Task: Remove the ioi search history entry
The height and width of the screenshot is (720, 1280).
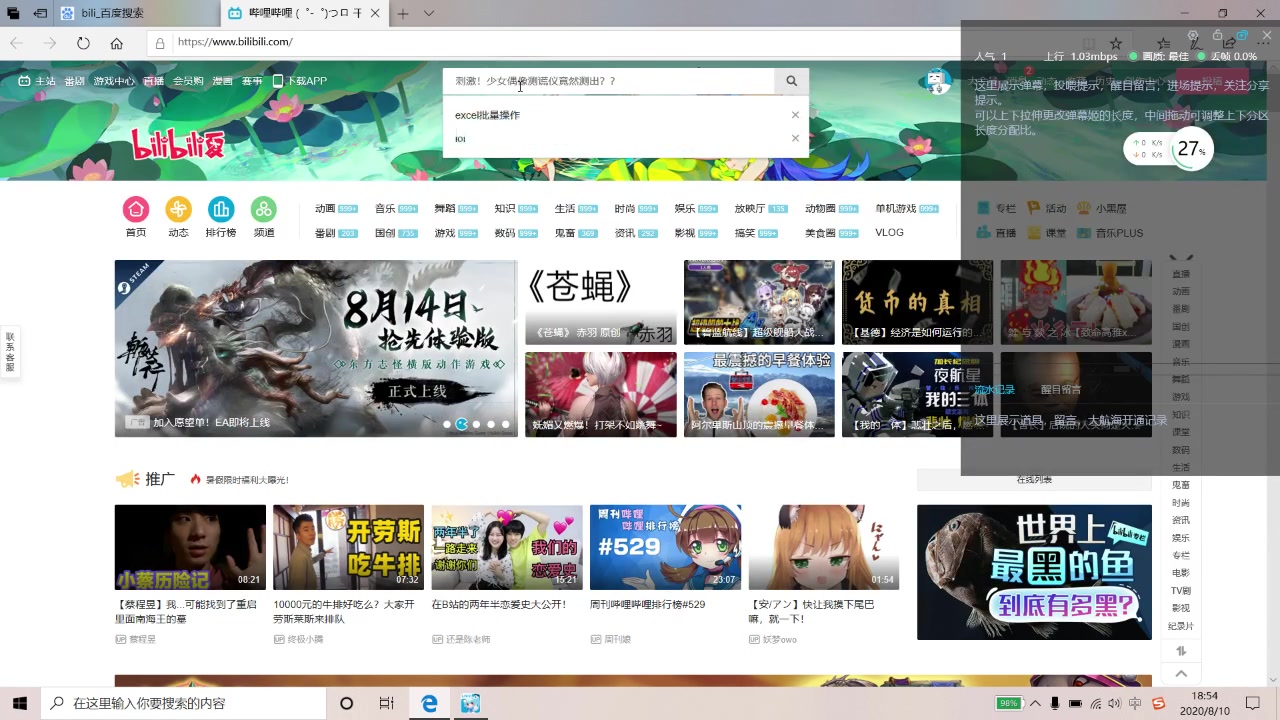Action: coord(795,138)
